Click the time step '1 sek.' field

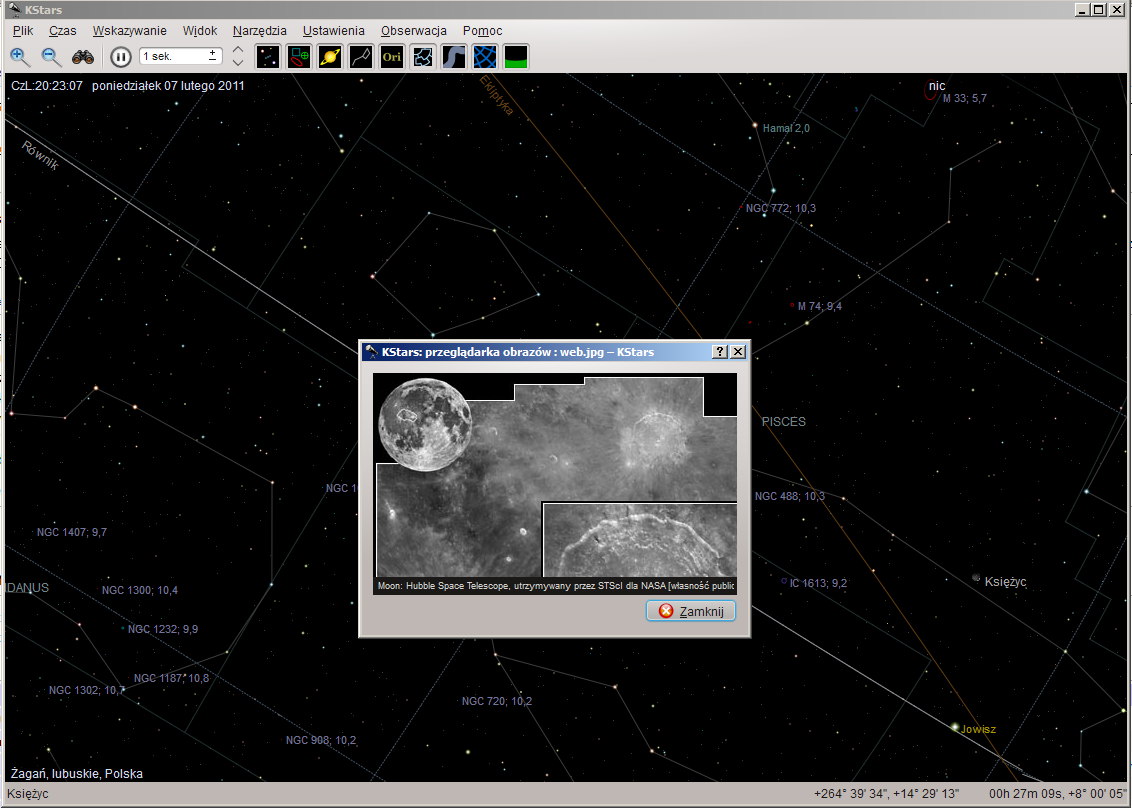click(x=172, y=57)
